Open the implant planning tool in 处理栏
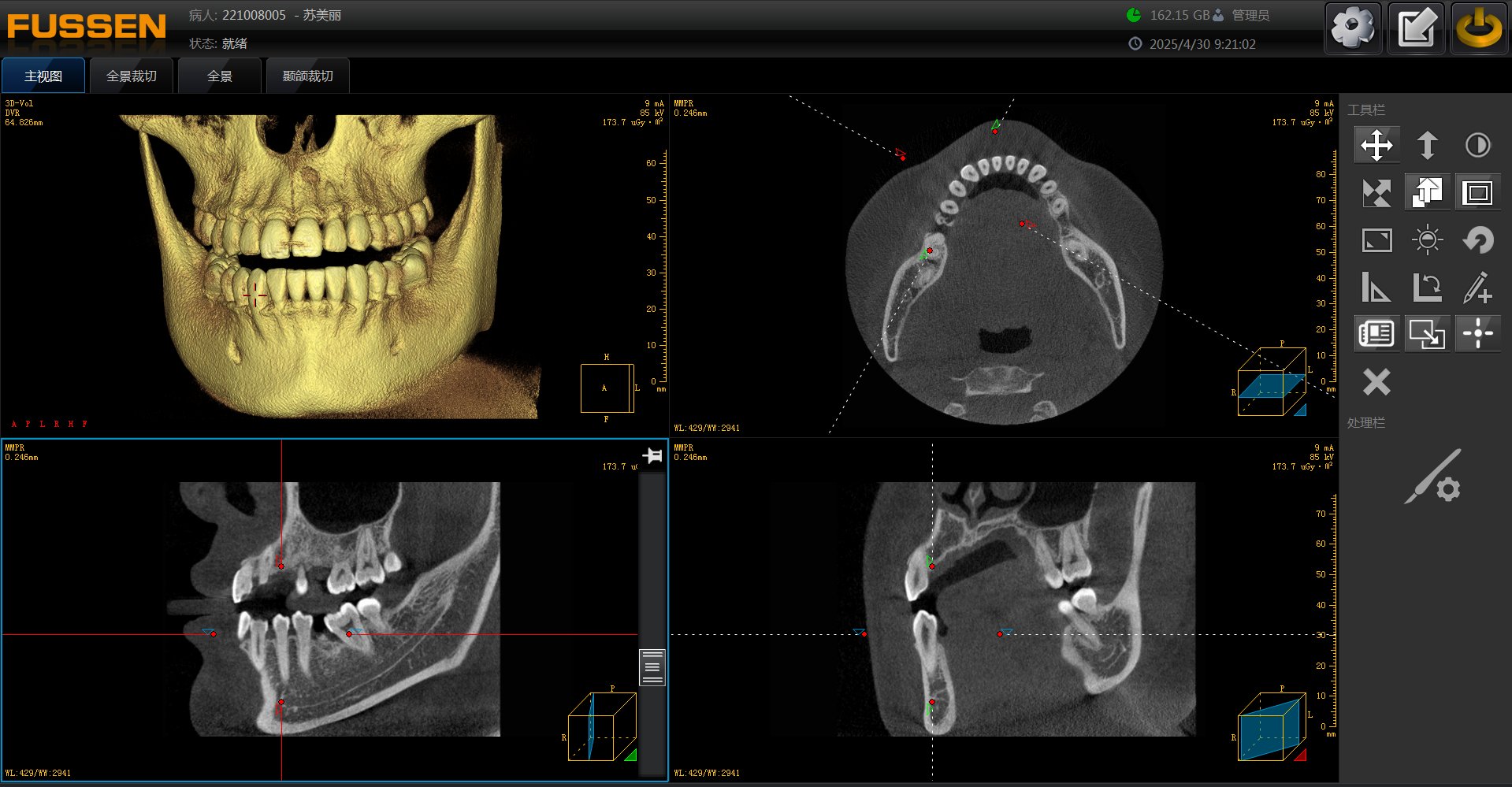This screenshot has width=1512, height=787. [1432, 477]
